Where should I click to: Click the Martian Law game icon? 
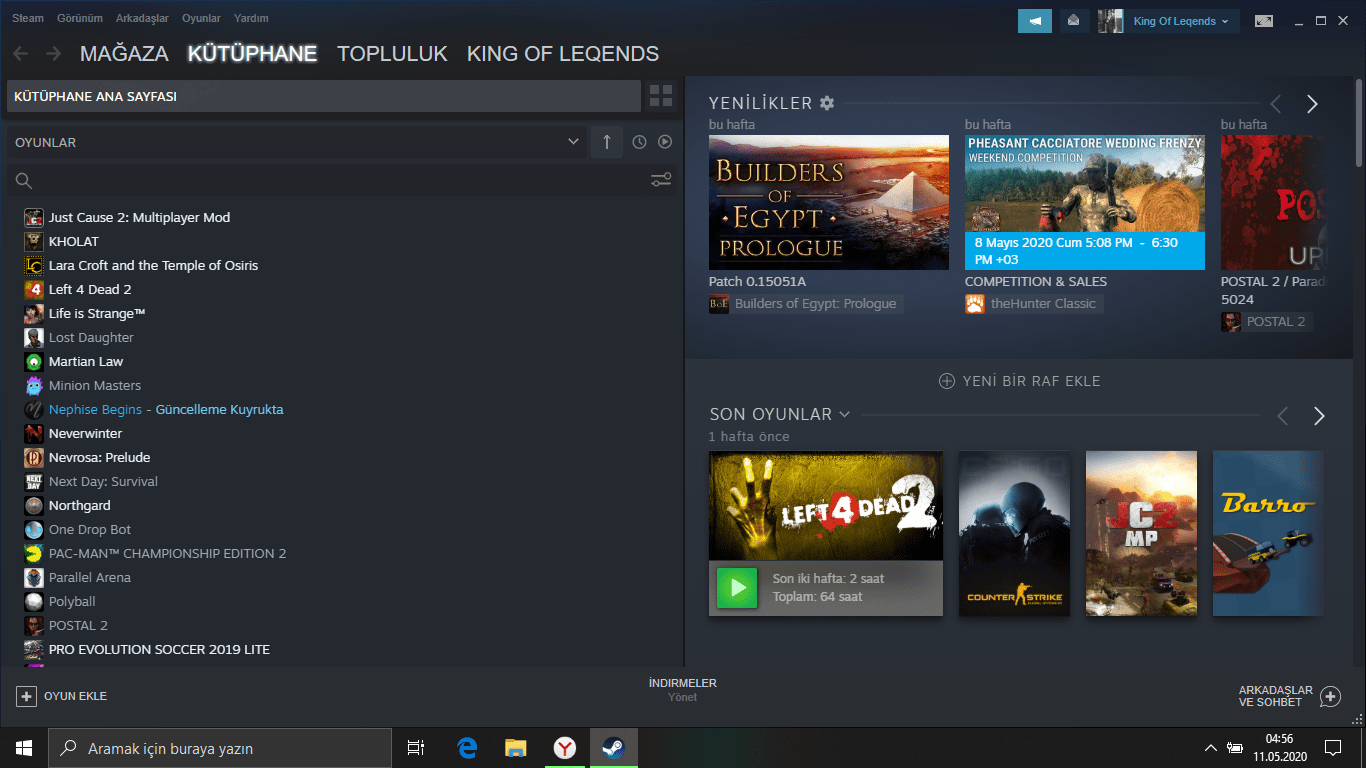[x=34, y=361]
